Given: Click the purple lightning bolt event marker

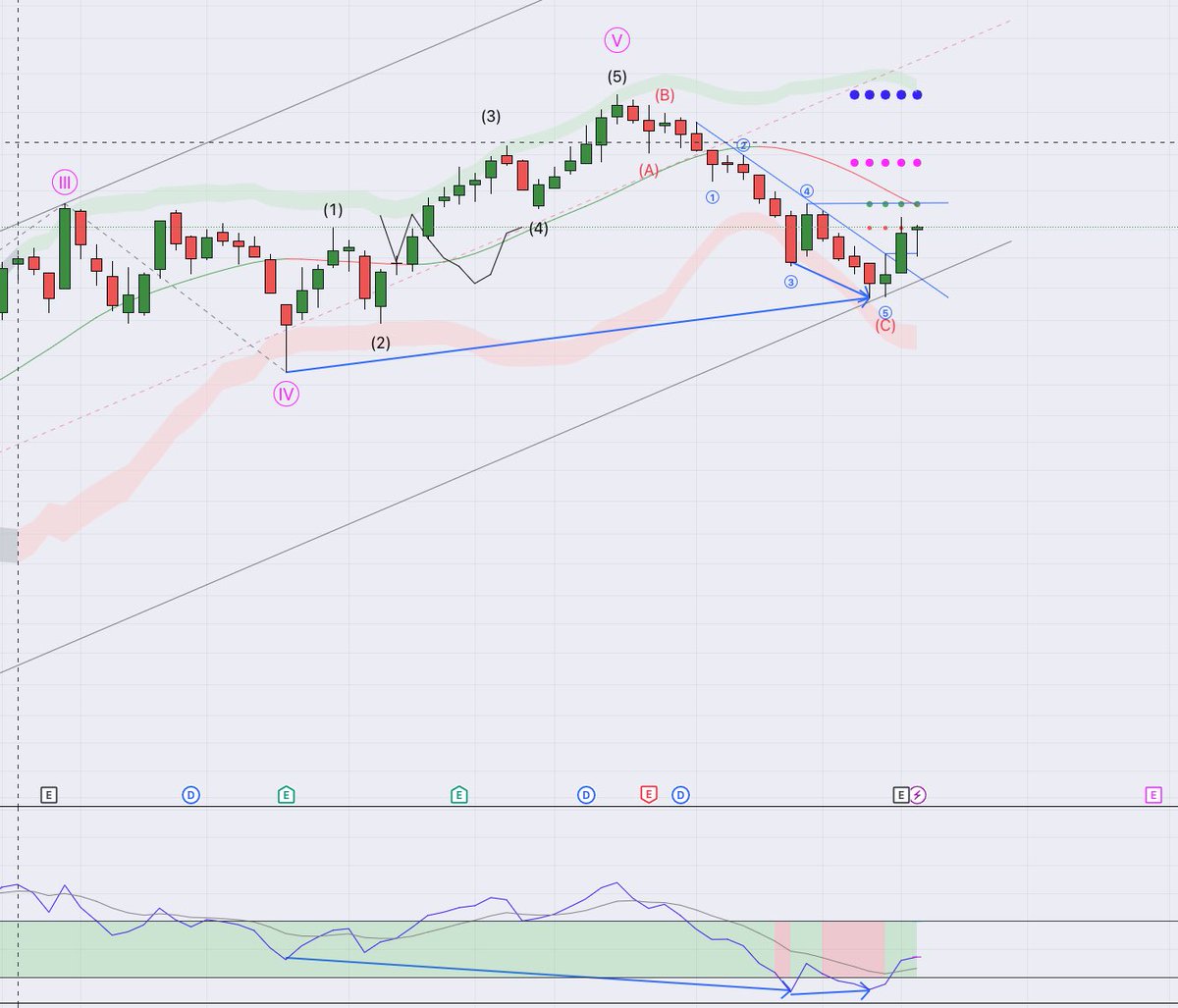Looking at the screenshot, I should click(917, 794).
